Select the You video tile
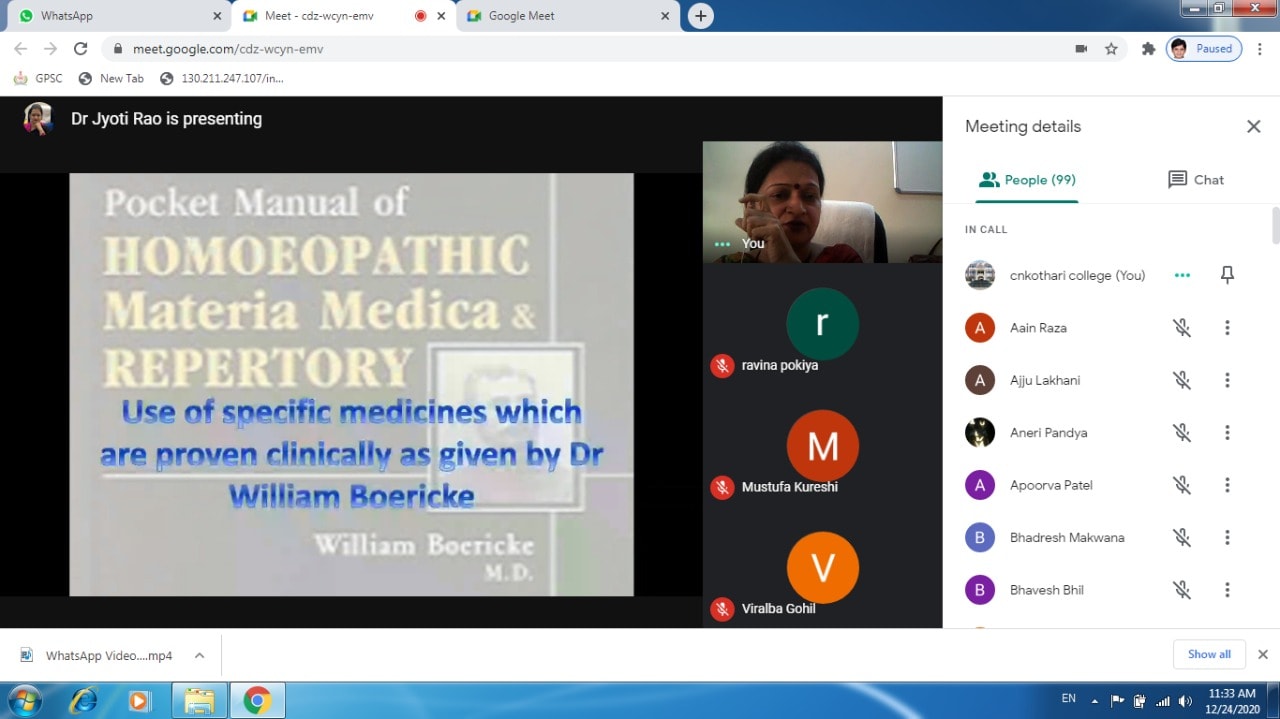 click(x=822, y=202)
